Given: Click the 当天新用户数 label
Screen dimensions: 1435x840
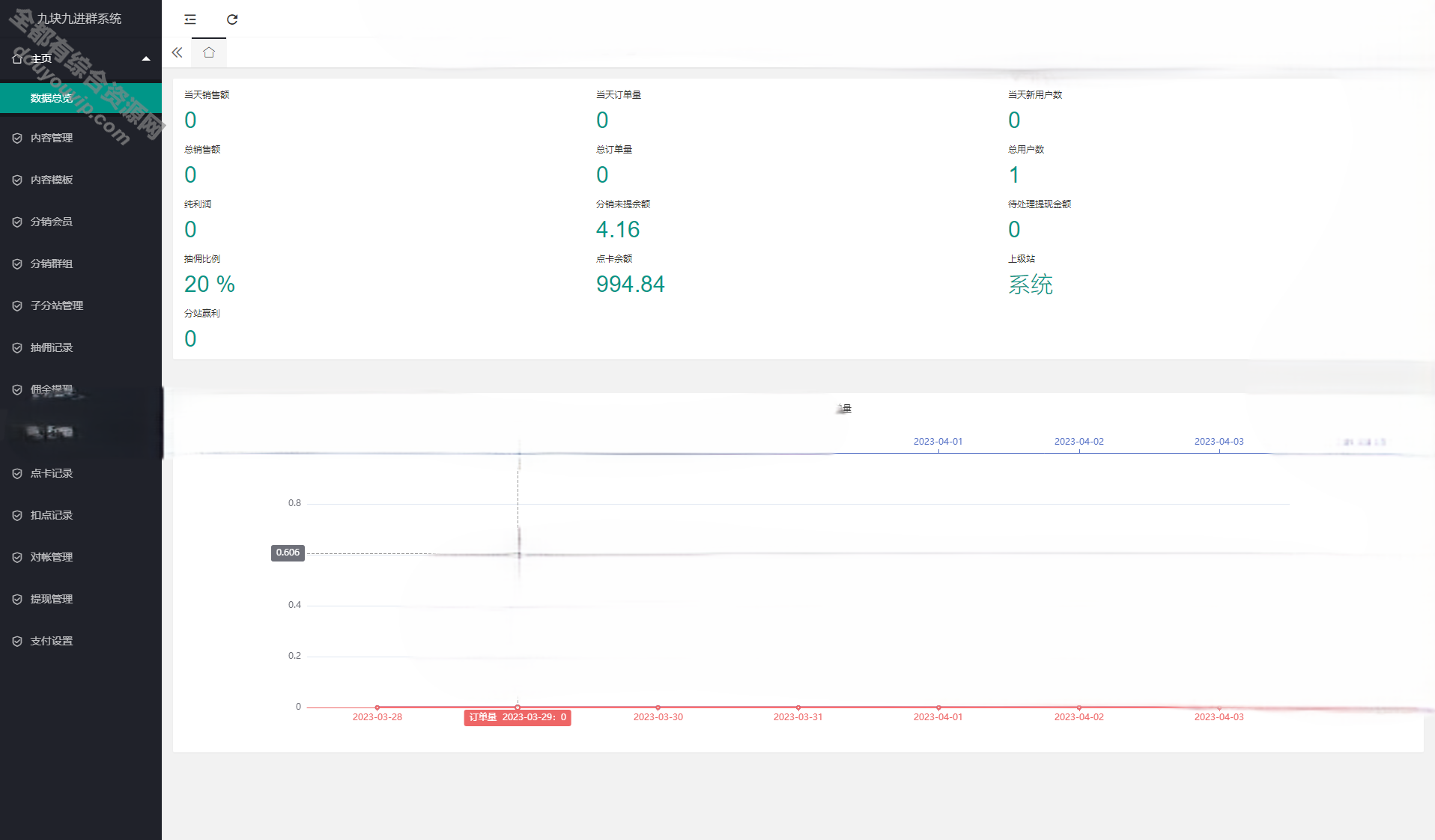Looking at the screenshot, I should click(x=1035, y=95).
